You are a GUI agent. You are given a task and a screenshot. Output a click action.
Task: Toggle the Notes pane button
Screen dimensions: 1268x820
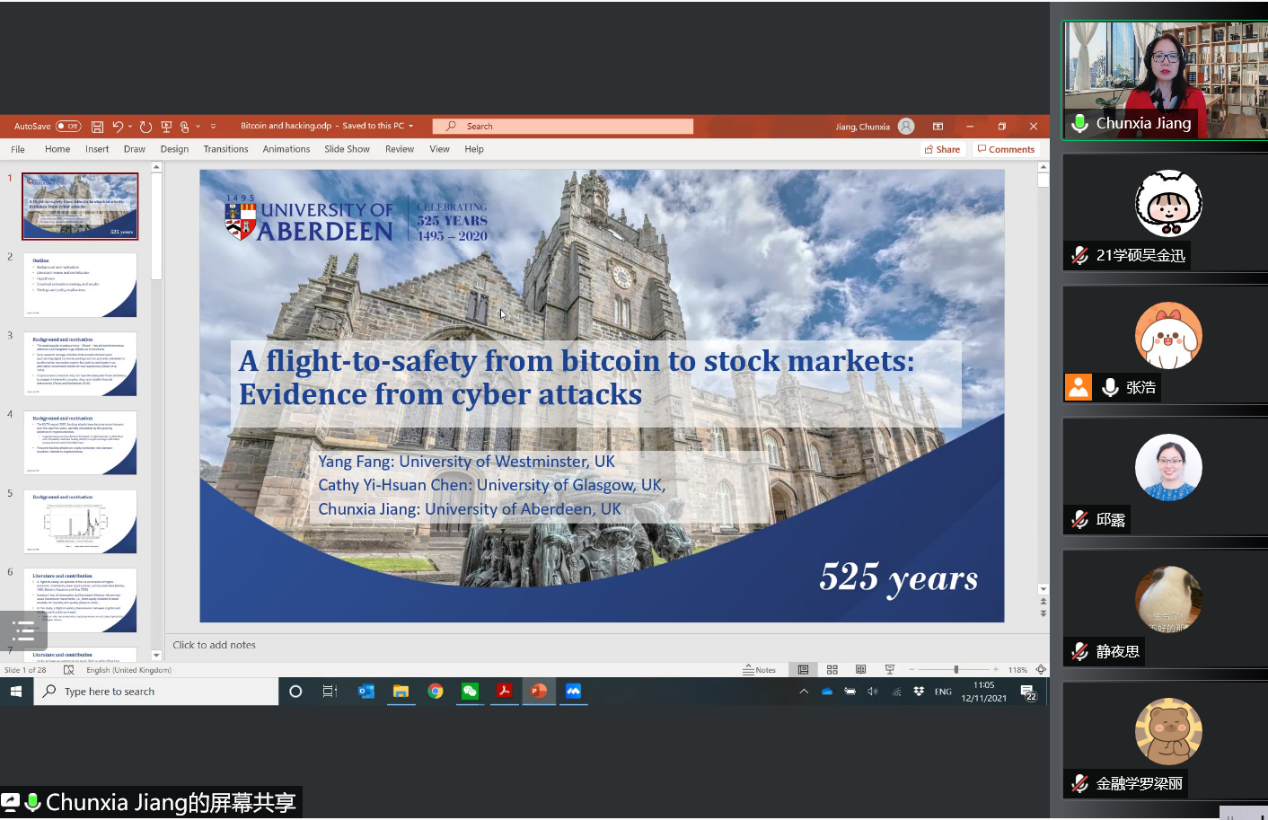759,670
